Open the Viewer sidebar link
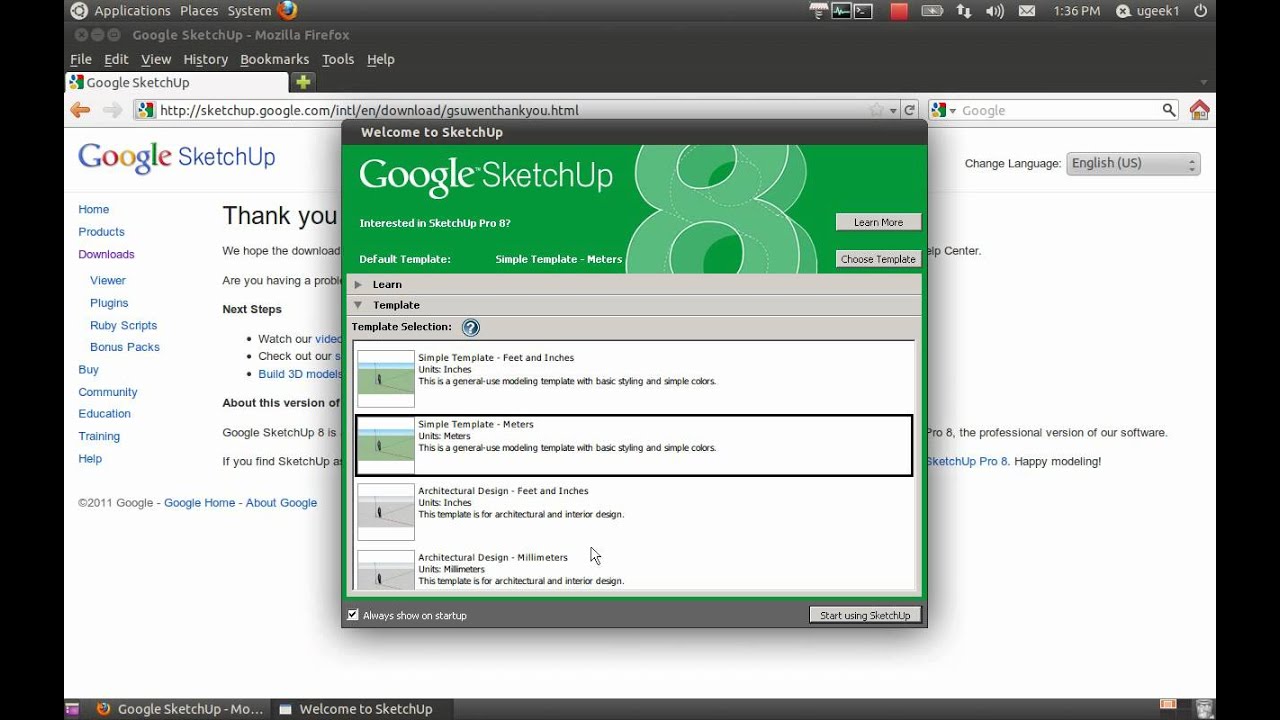This screenshot has height=720, width=1280. (108, 281)
